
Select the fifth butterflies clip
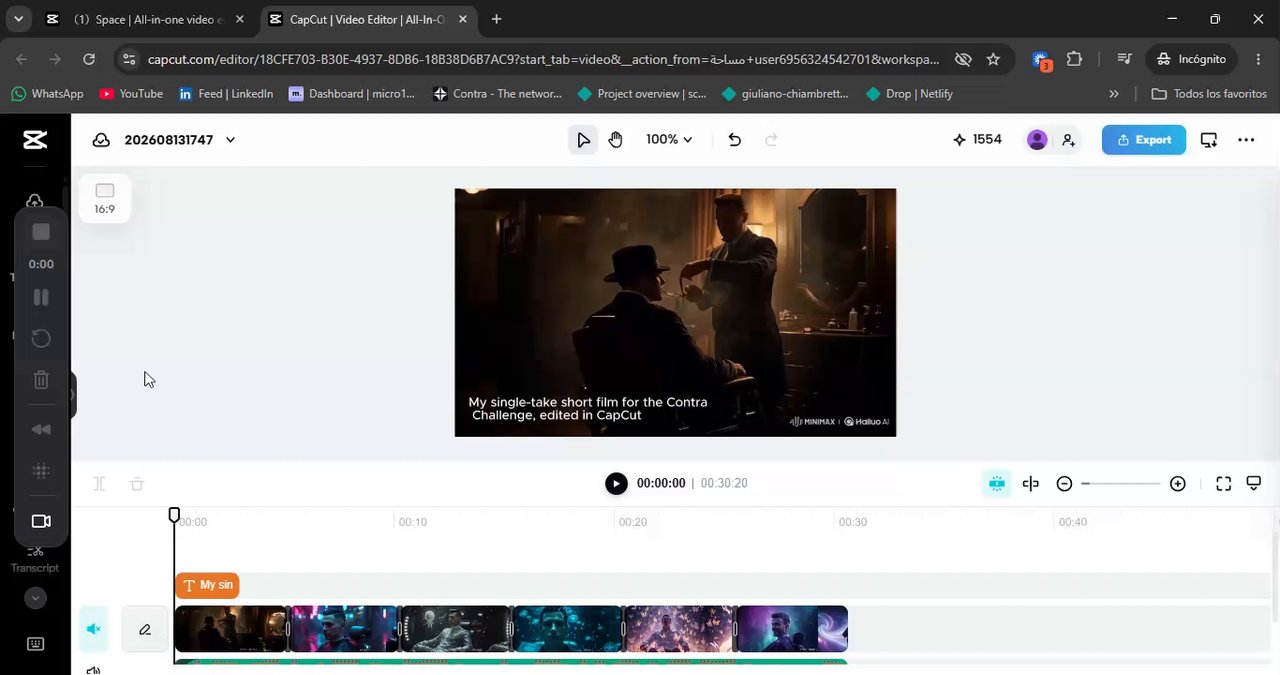(x=680, y=629)
